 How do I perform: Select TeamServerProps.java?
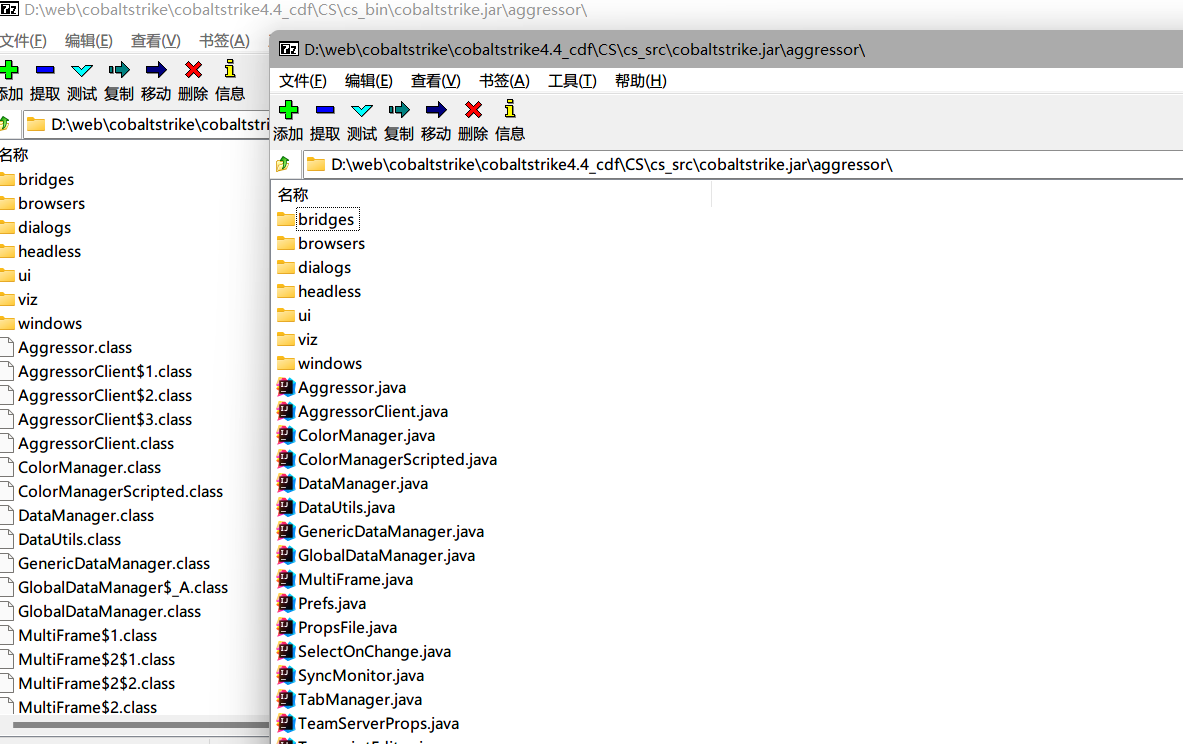point(368,724)
